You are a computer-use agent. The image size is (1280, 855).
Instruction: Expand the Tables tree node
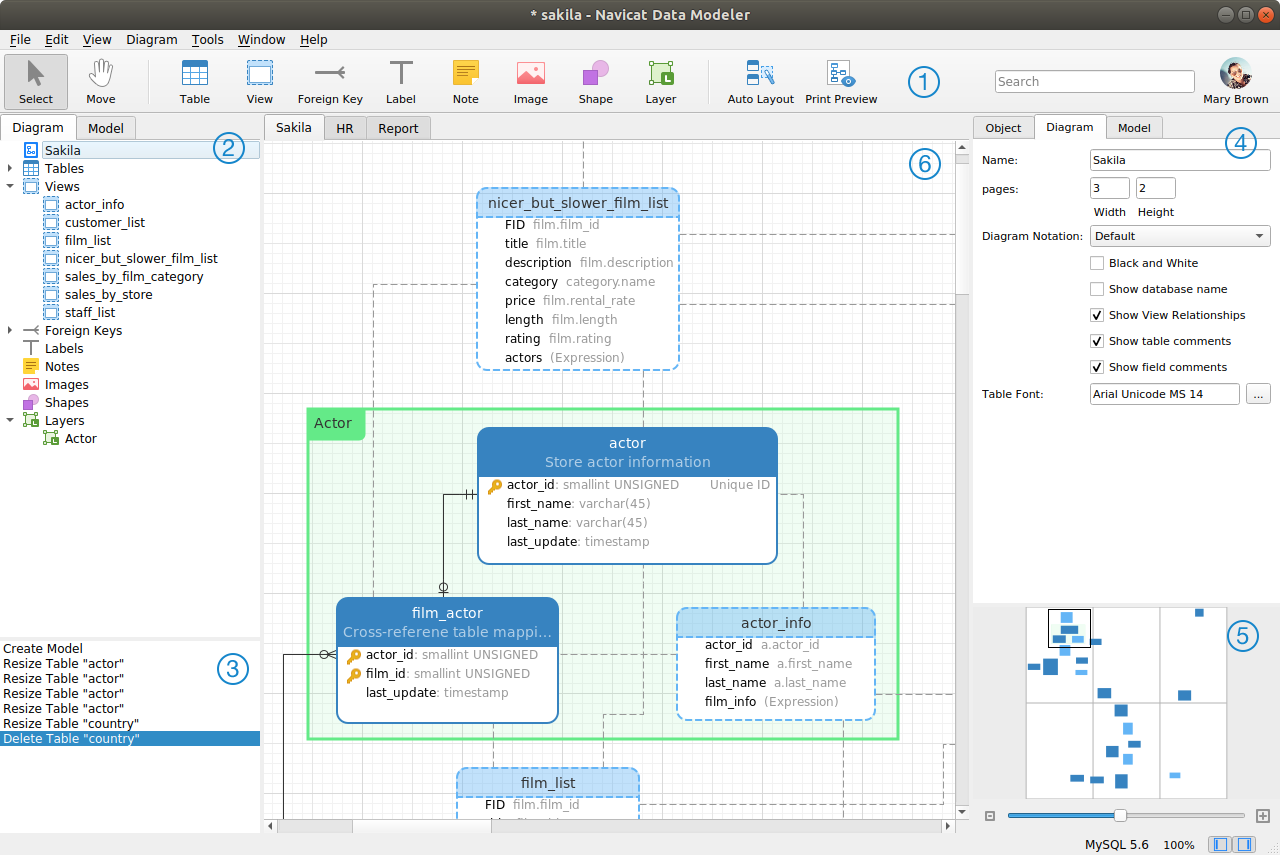(10, 169)
